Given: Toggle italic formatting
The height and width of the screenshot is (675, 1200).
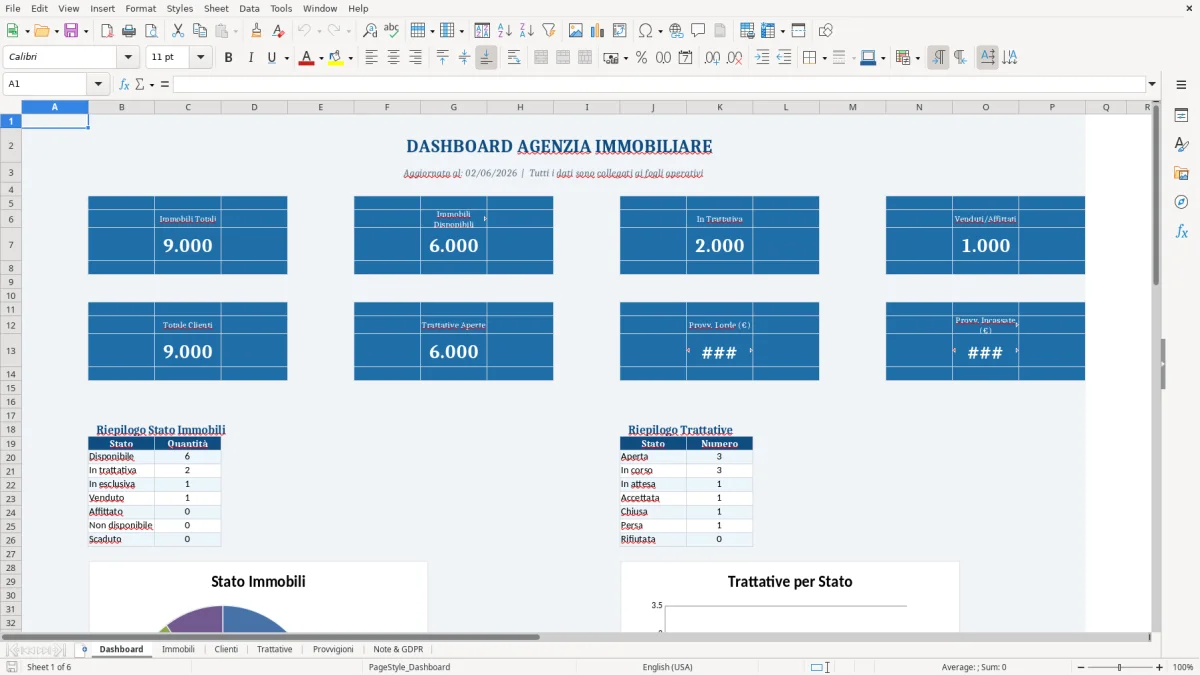Looking at the screenshot, I should pos(251,58).
